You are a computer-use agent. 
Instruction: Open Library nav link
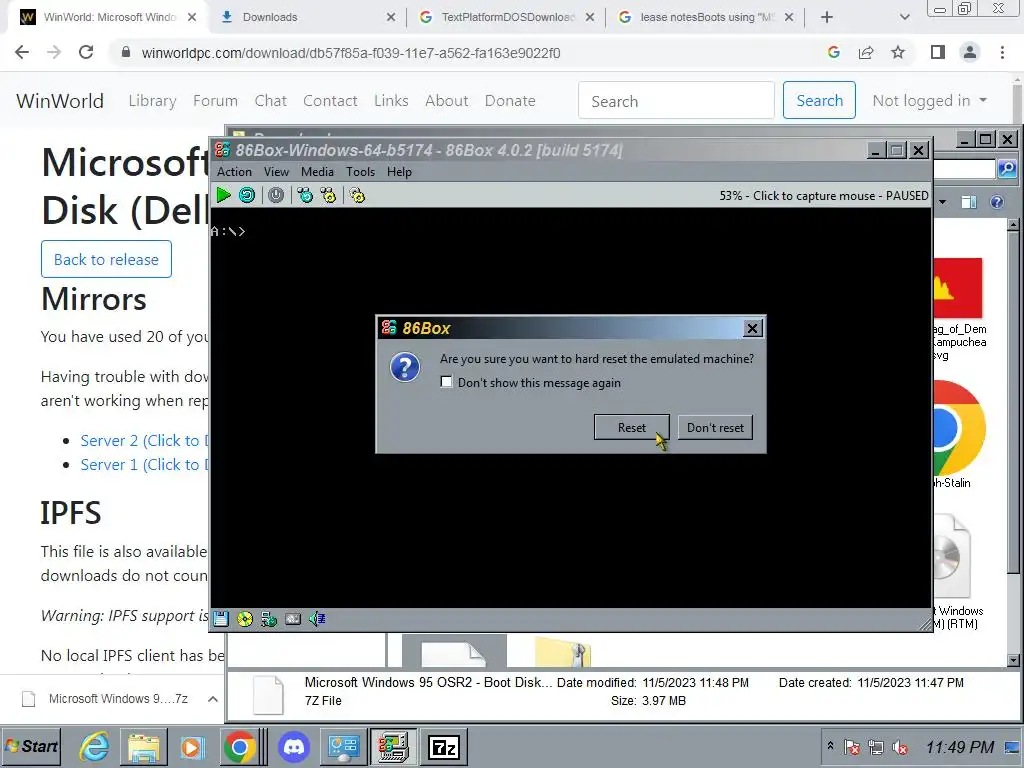(x=152, y=101)
